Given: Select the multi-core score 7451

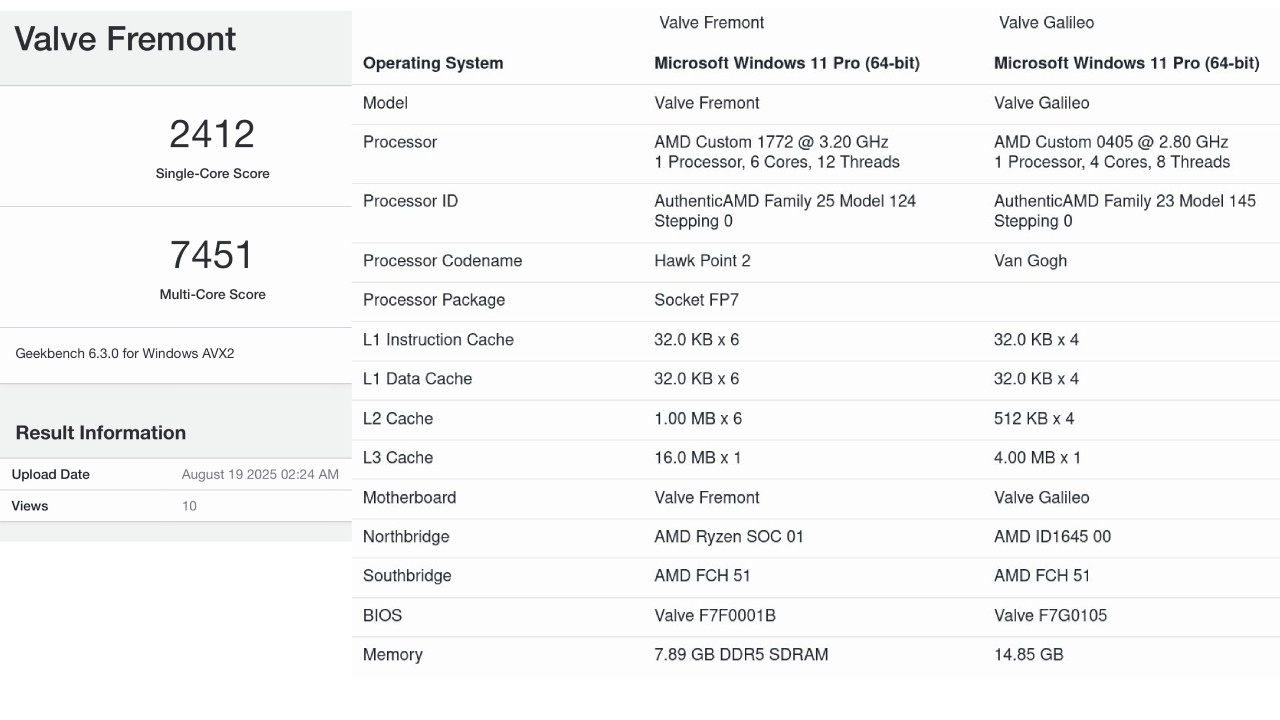Looking at the screenshot, I should click(212, 255).
